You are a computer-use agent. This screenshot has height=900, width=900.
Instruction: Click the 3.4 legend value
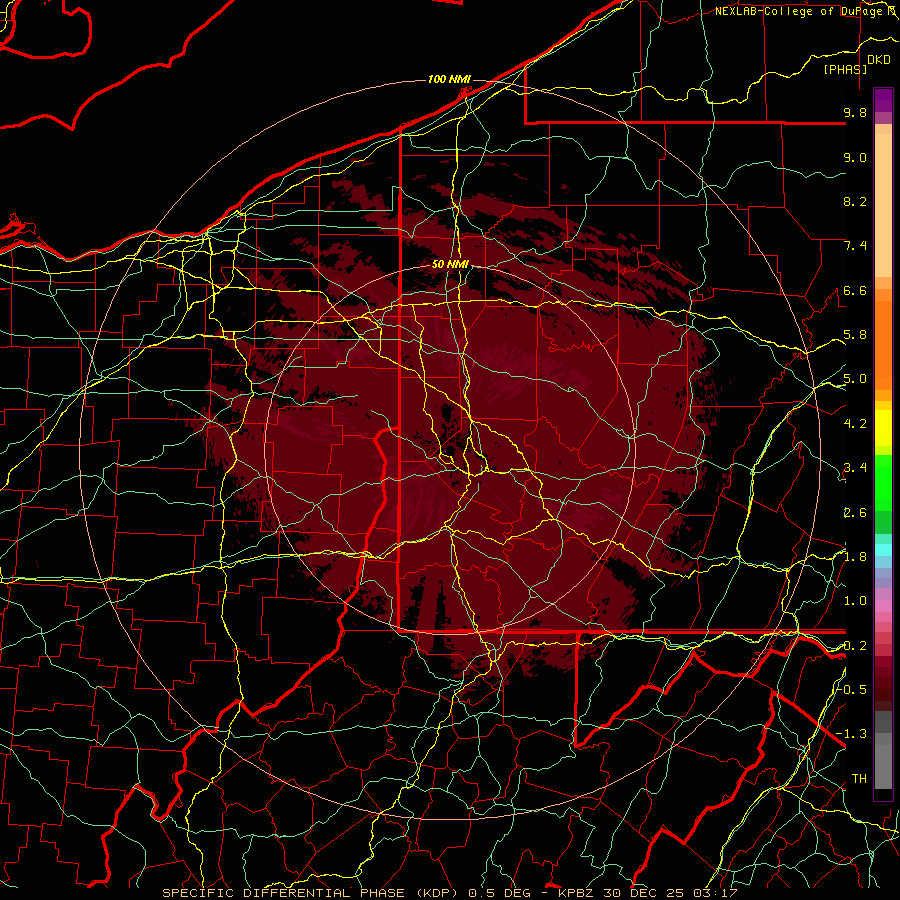coord(855,468)
